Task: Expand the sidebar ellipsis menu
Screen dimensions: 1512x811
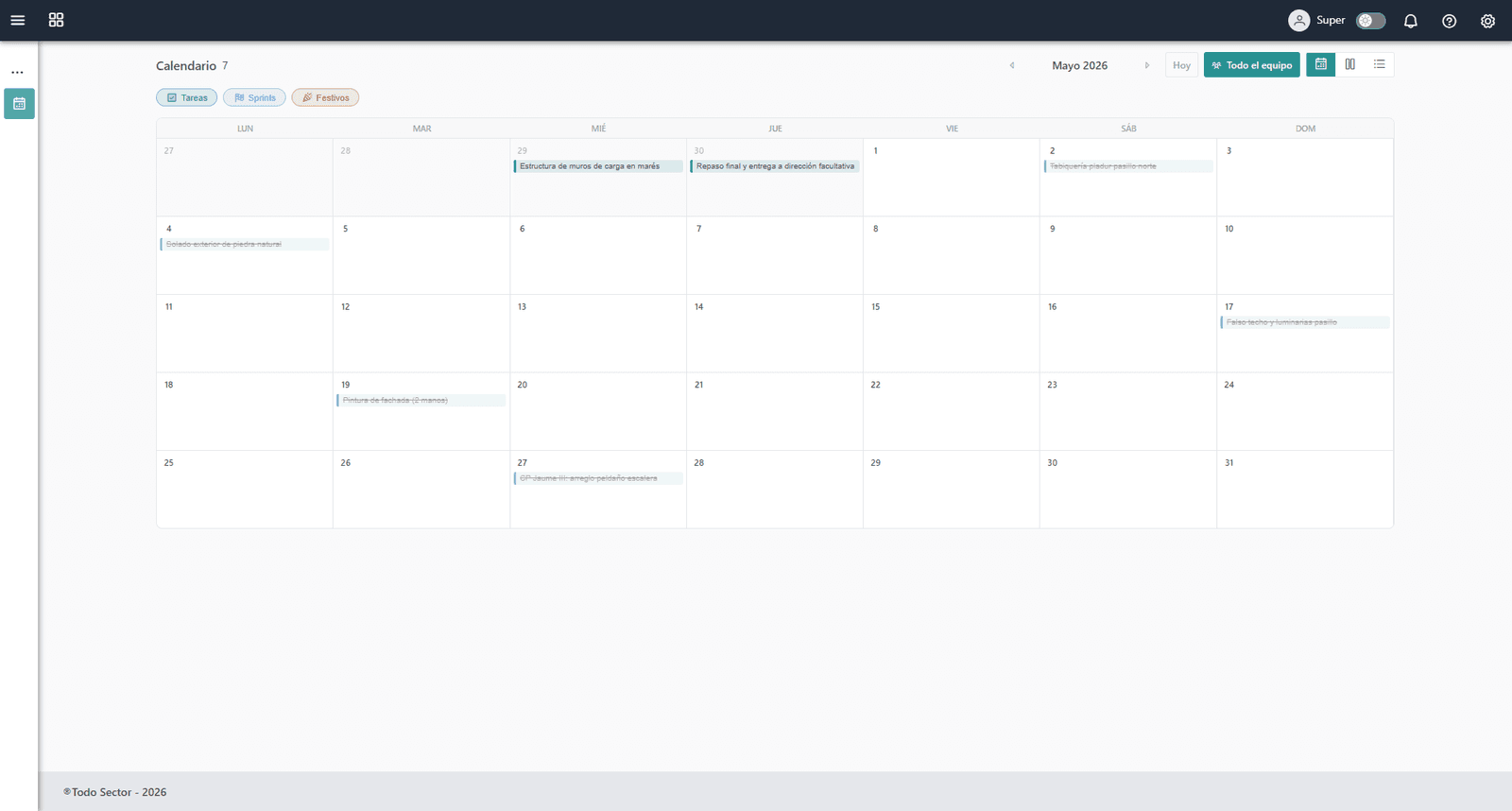Action: 17,72
